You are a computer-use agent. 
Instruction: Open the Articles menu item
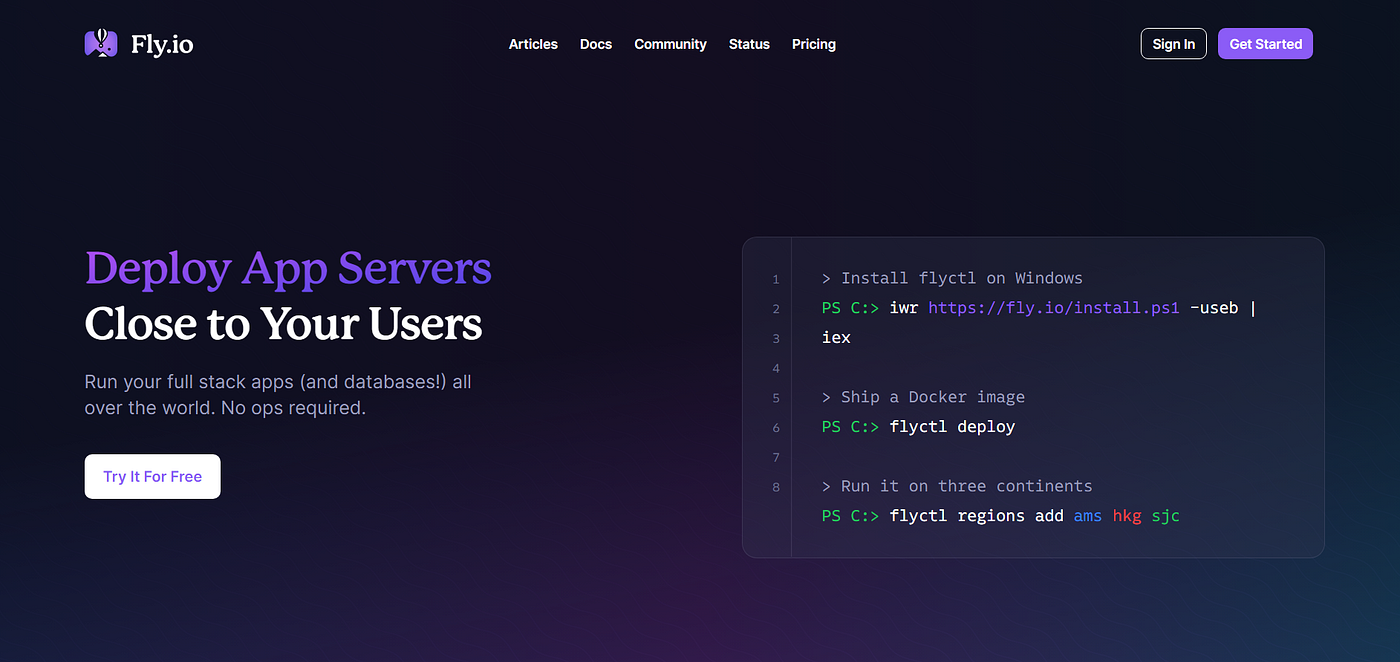[533, 44]
